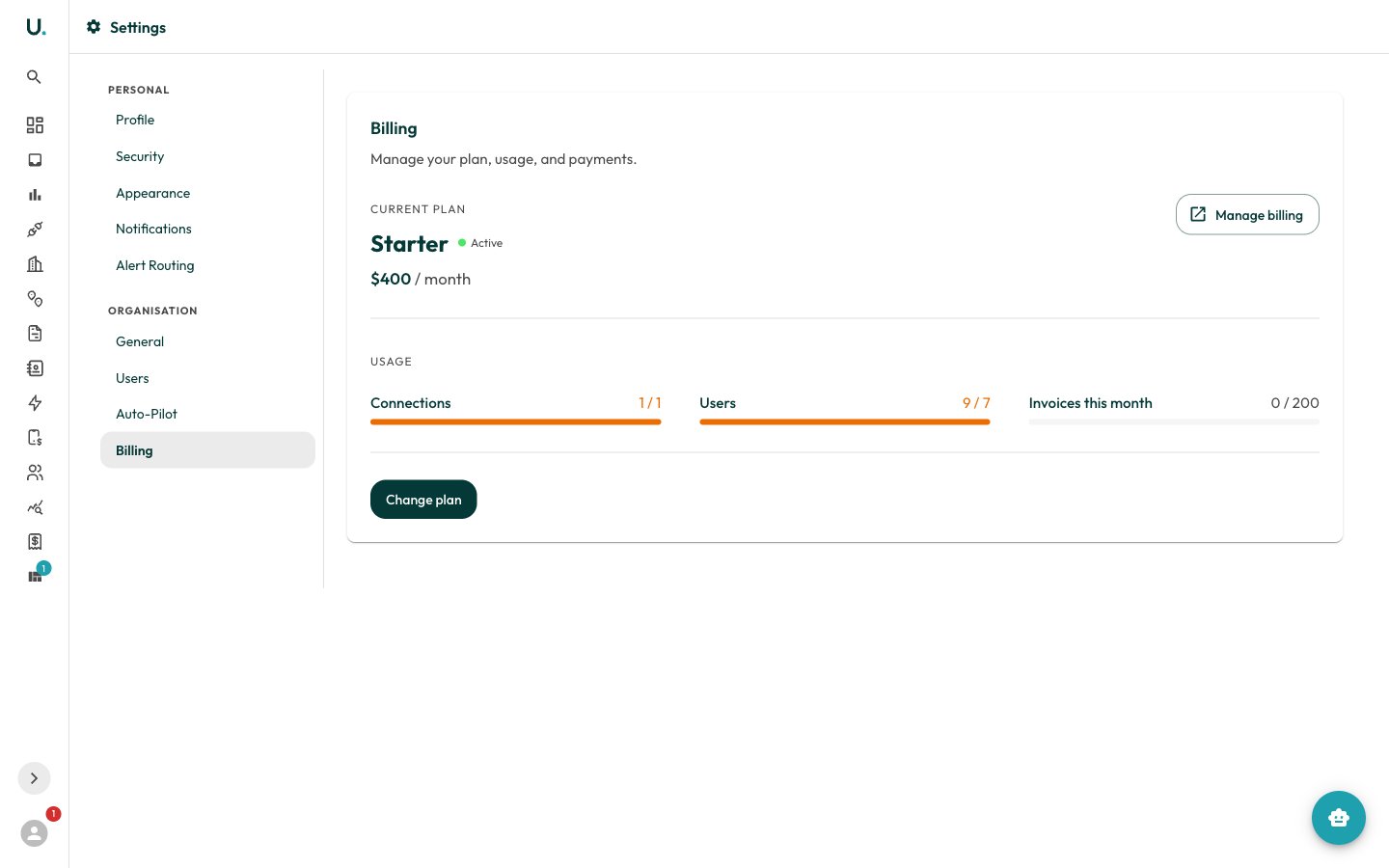Click the PERSONAL section header
The image size is (1389, 868).
[139, 90]
